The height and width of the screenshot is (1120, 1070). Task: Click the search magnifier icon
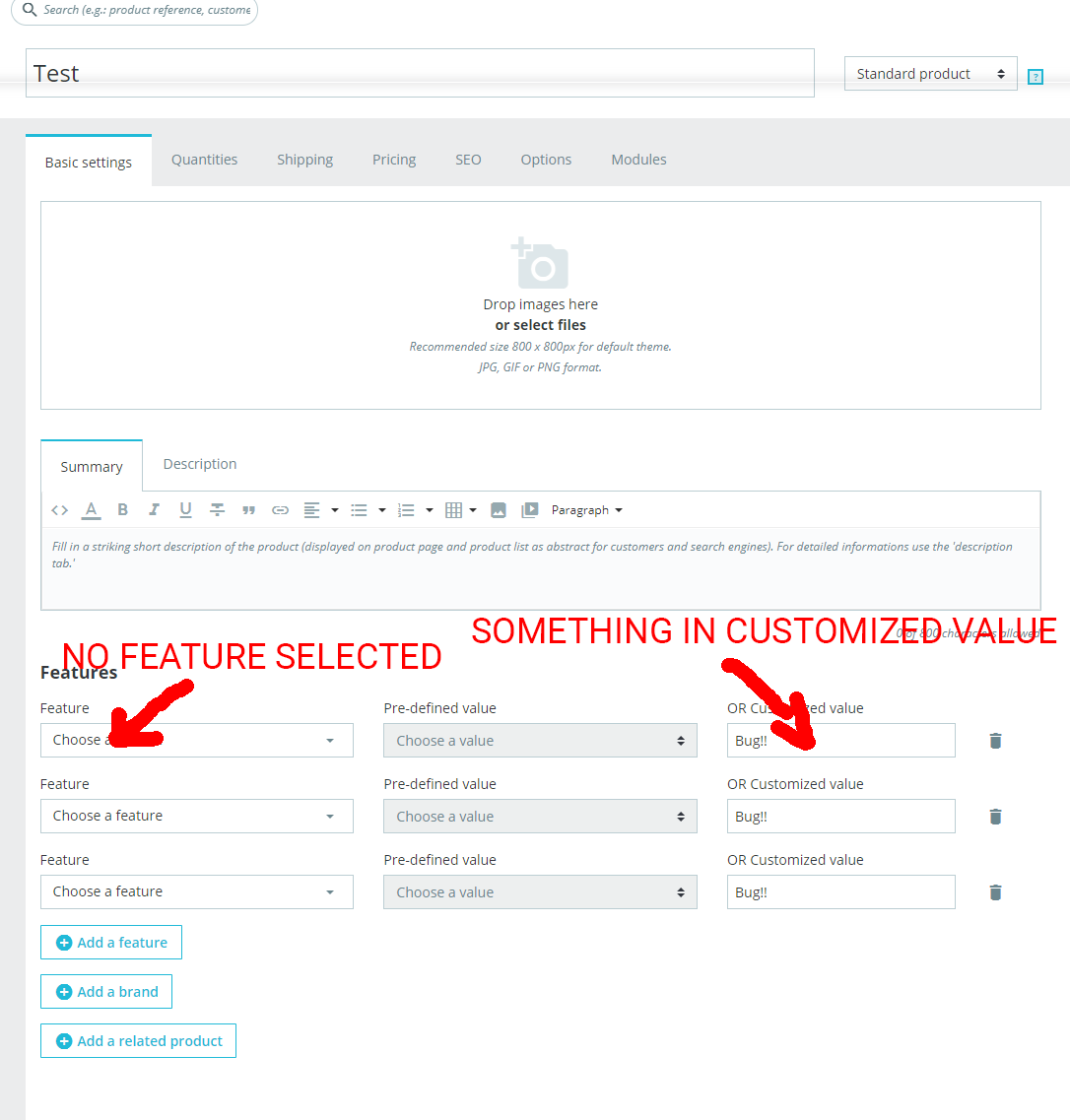click(x=30, y=10)
